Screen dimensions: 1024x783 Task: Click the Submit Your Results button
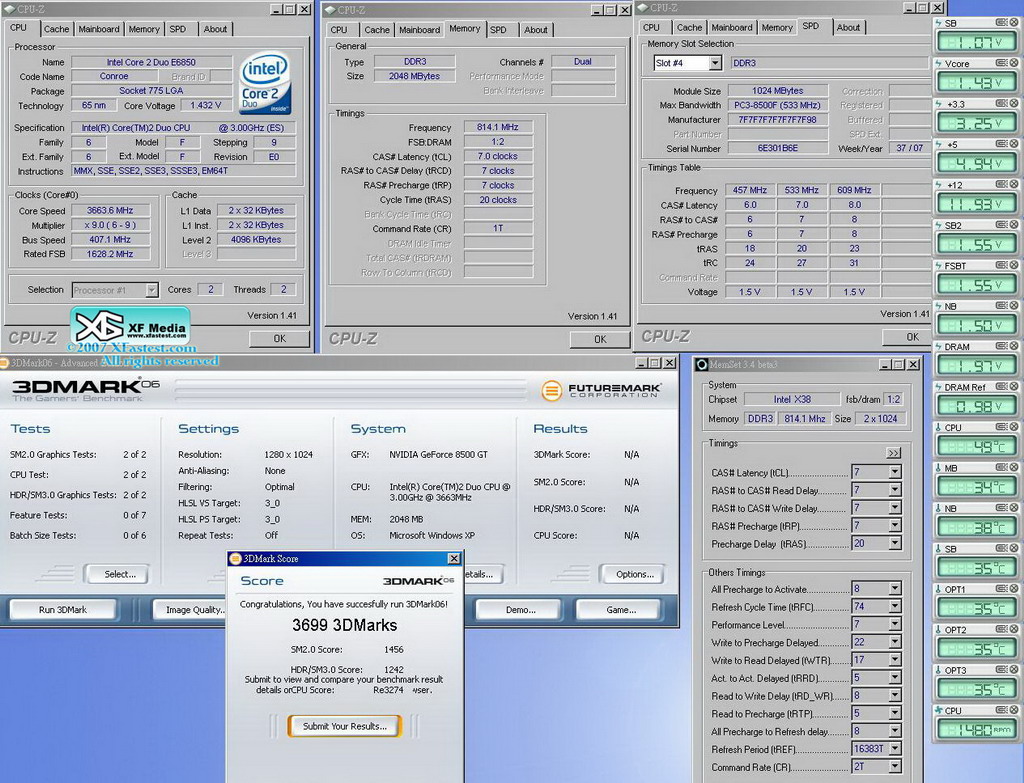(344, 726)
